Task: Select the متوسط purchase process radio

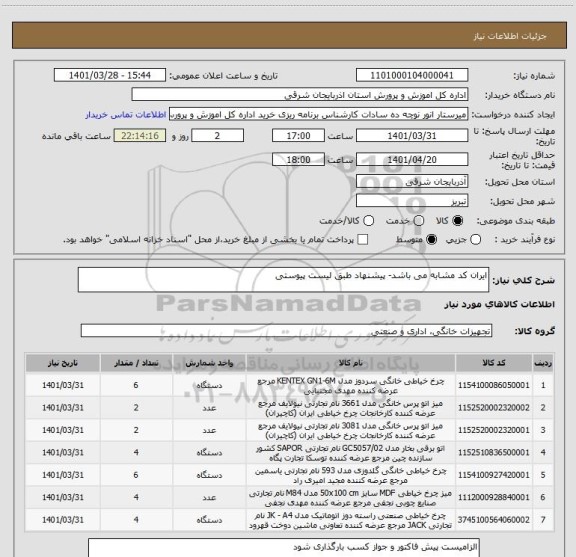Action: tap(431, 240)
